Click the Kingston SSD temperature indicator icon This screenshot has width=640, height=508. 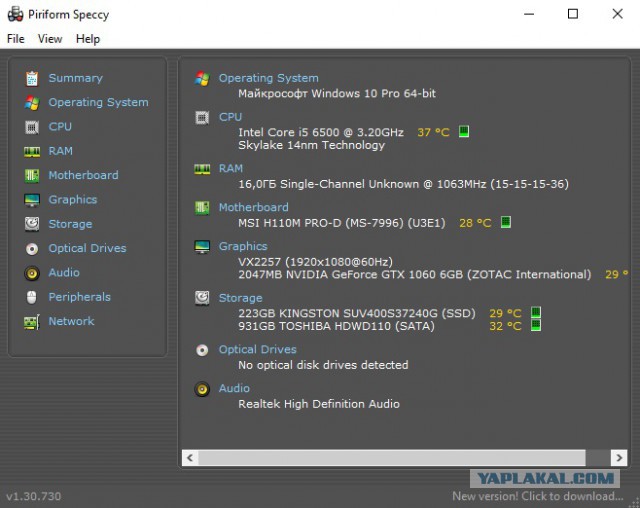pos(536,313)
